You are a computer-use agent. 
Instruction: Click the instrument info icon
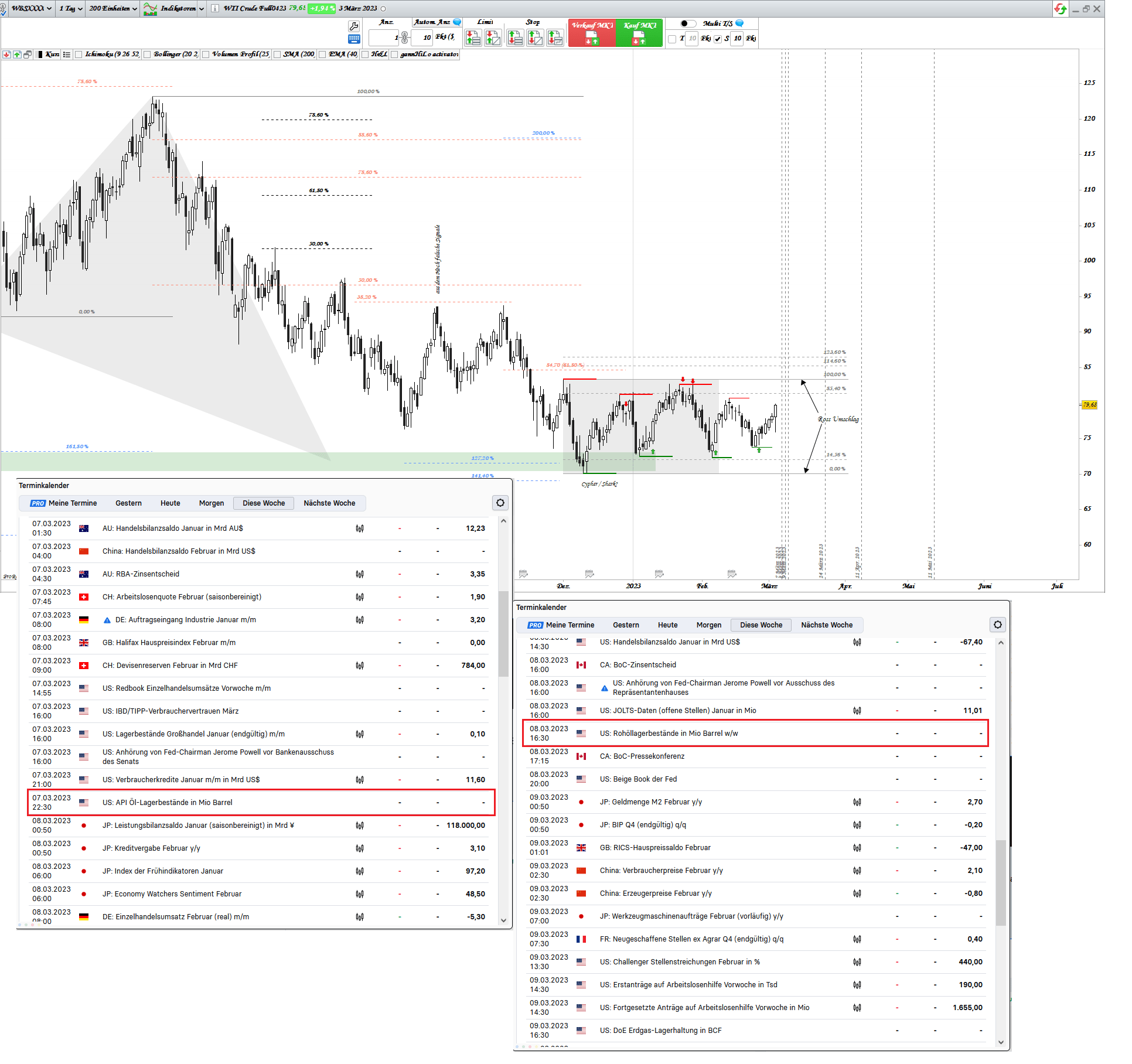[x=215, y=9]
